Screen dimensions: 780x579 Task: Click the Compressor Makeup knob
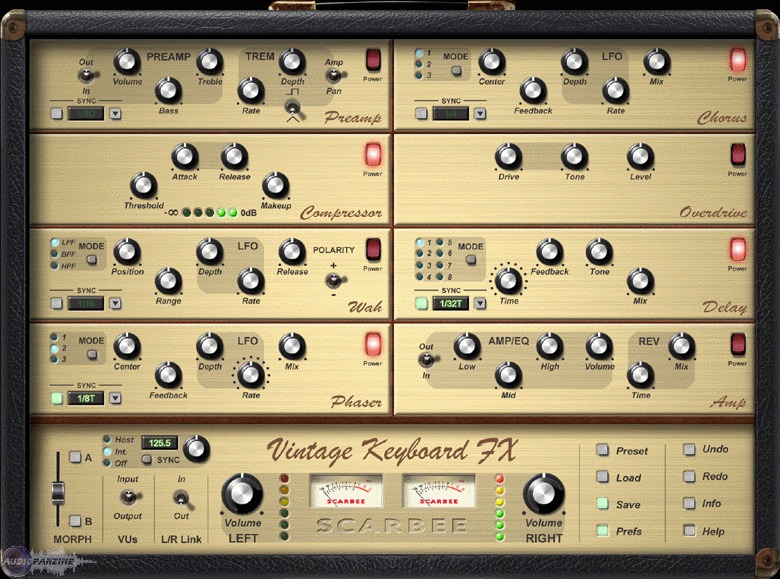pyautogui.click(x=276, y=186)
